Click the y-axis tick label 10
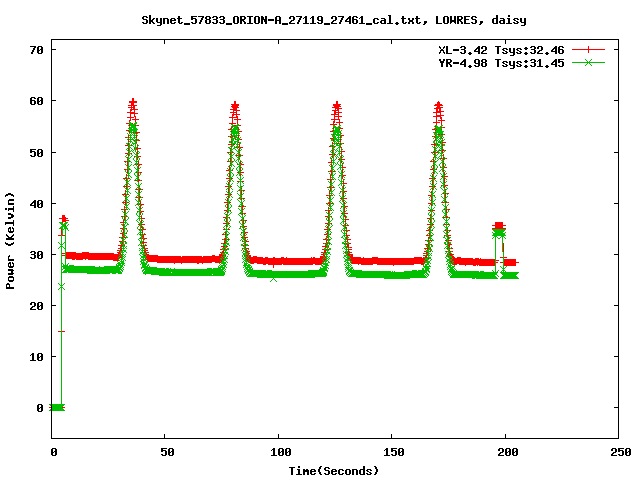Screen dimensions: 640x480 [36, 357]
